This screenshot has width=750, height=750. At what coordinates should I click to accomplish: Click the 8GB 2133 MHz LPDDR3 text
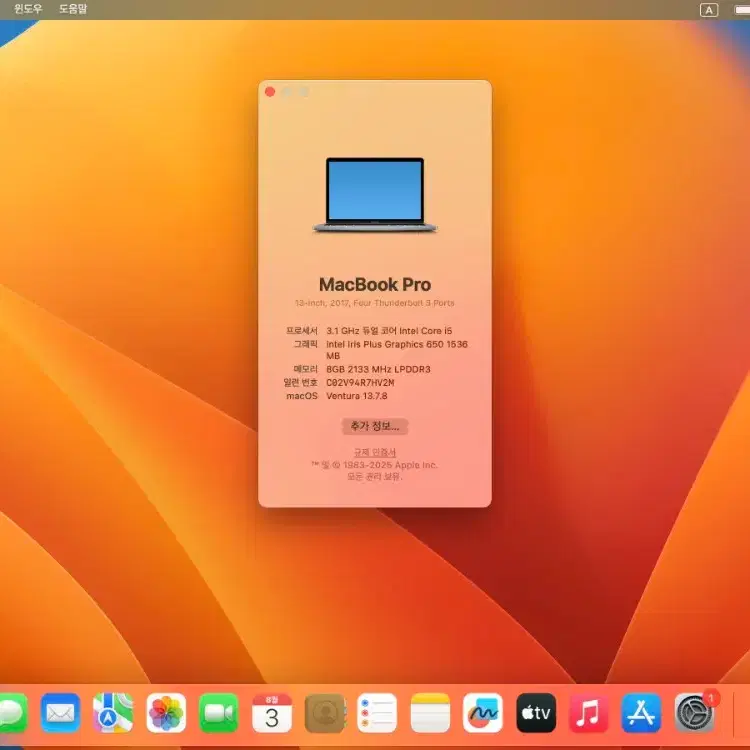[x=378, y=369]
